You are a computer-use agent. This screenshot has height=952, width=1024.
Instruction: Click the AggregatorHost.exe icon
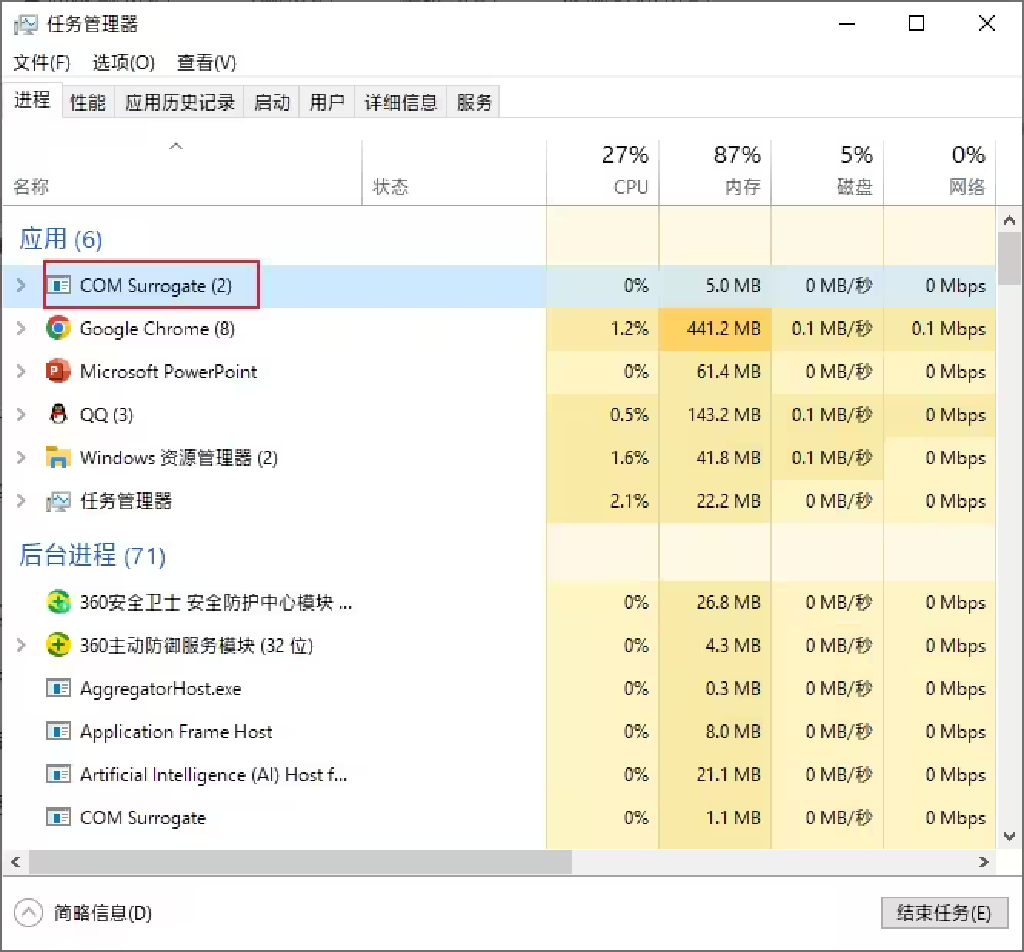pyautogui.click(x=59, y=688)
